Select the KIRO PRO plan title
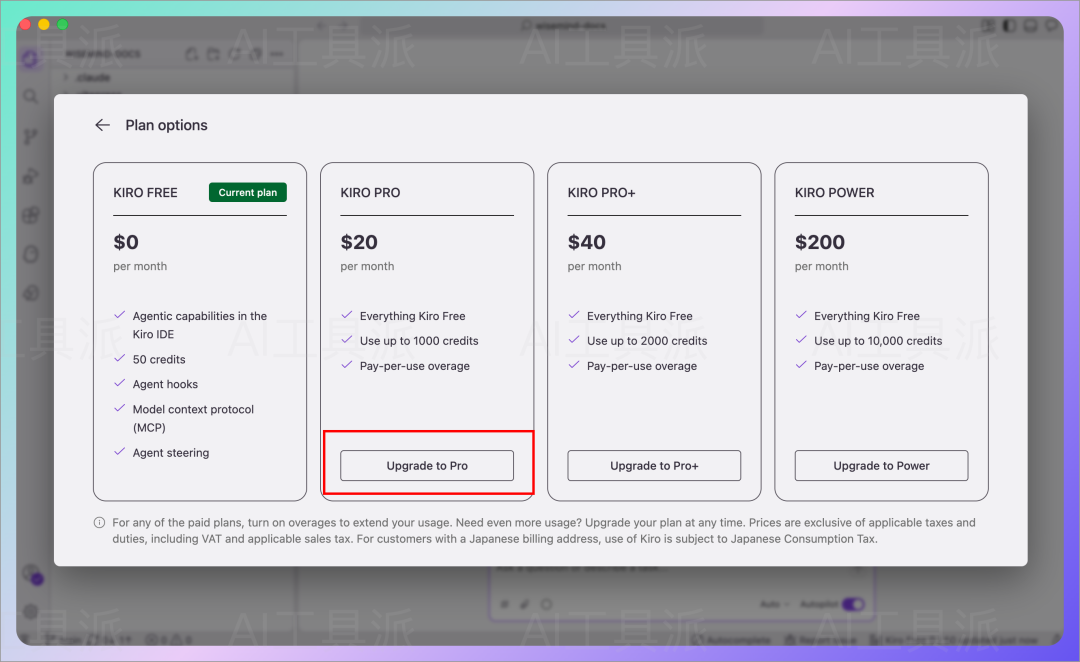This screenshot has width=1080, height=662. (370, 193)
